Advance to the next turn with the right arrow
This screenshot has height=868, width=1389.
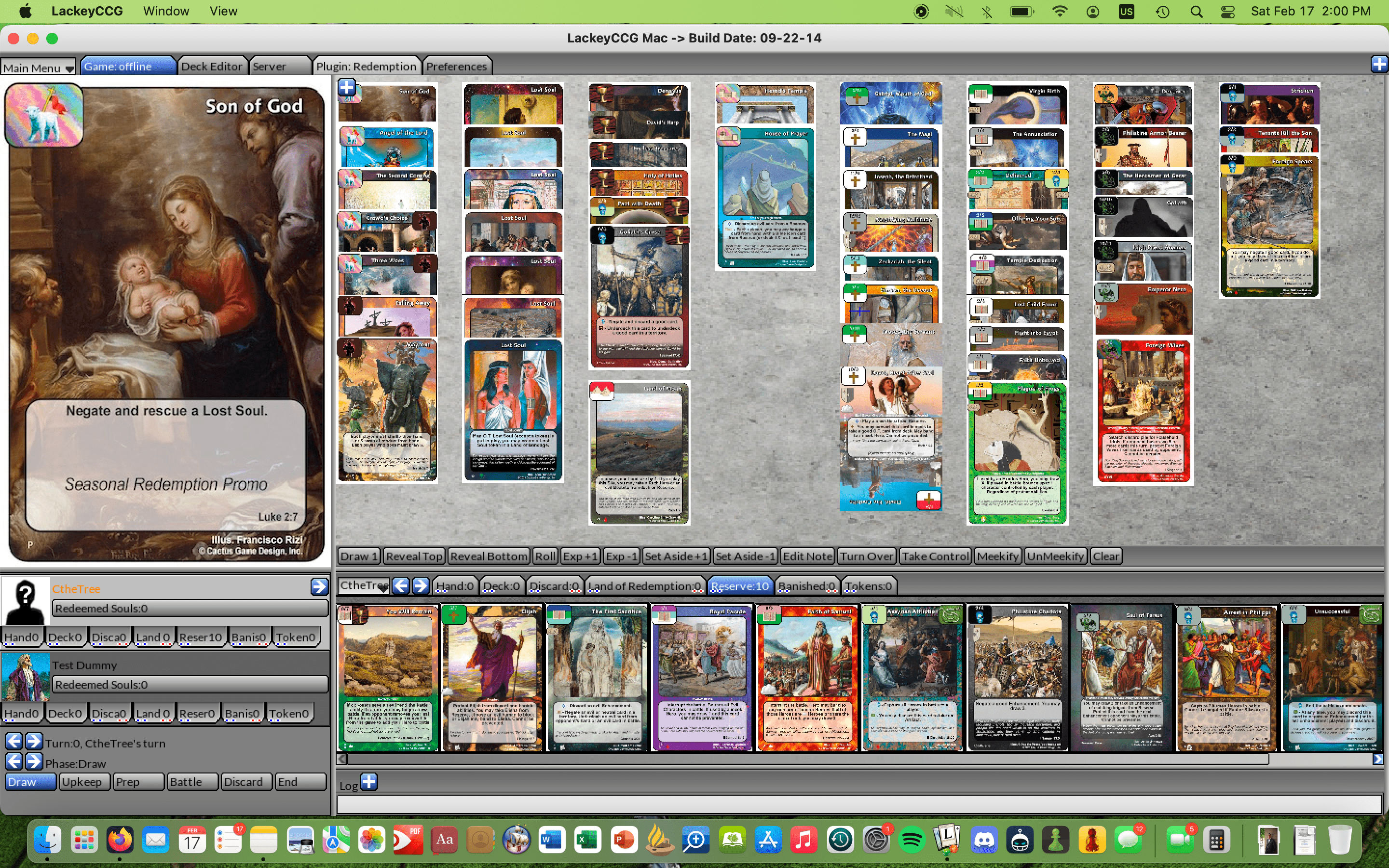(x=34, y=741)
